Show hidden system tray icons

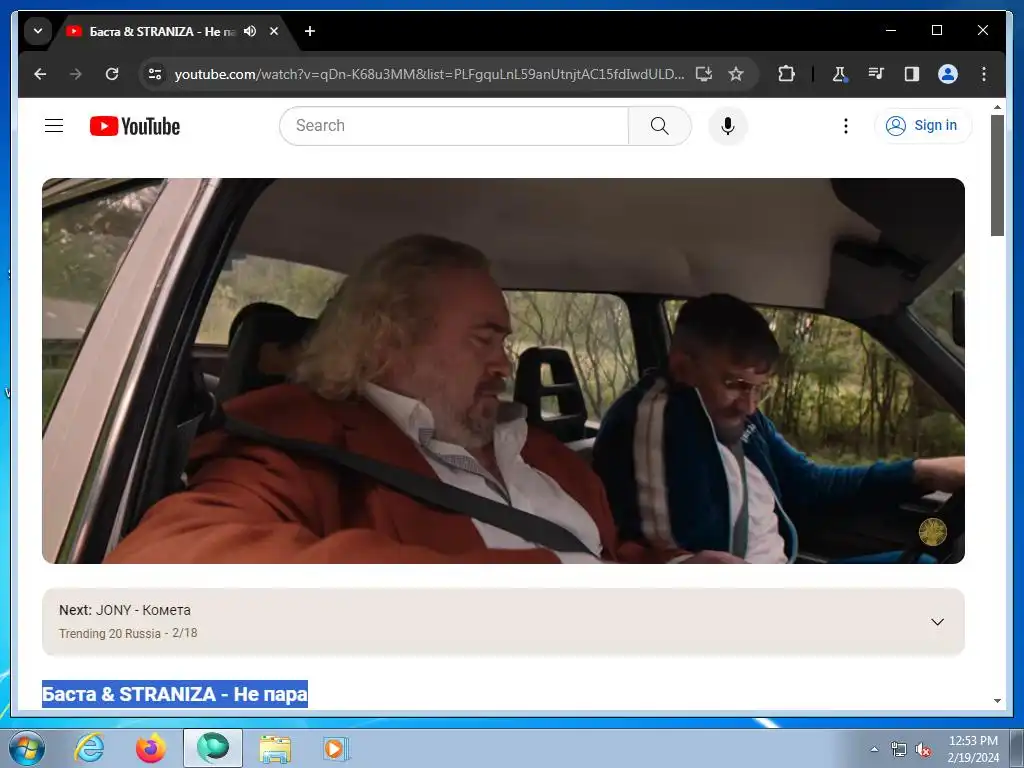pyautogui.click(x=874, y=749)
